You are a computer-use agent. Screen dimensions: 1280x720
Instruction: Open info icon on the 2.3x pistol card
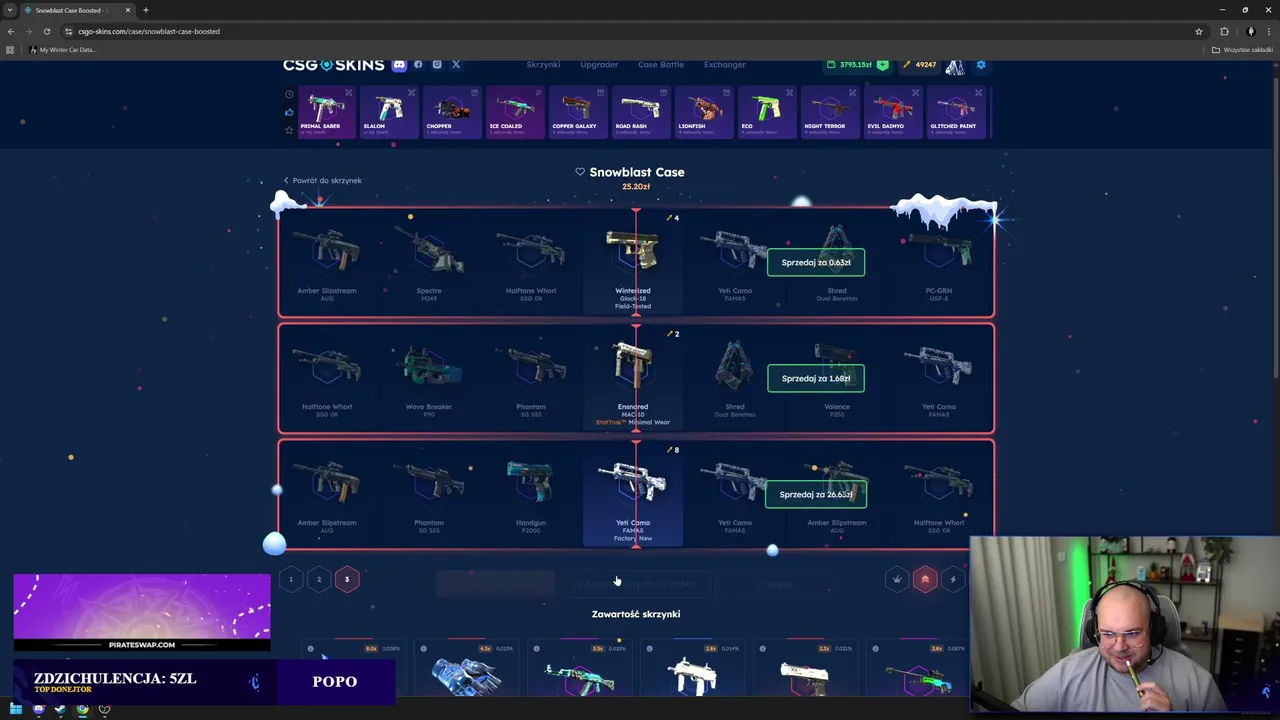[x=762, y=649]
